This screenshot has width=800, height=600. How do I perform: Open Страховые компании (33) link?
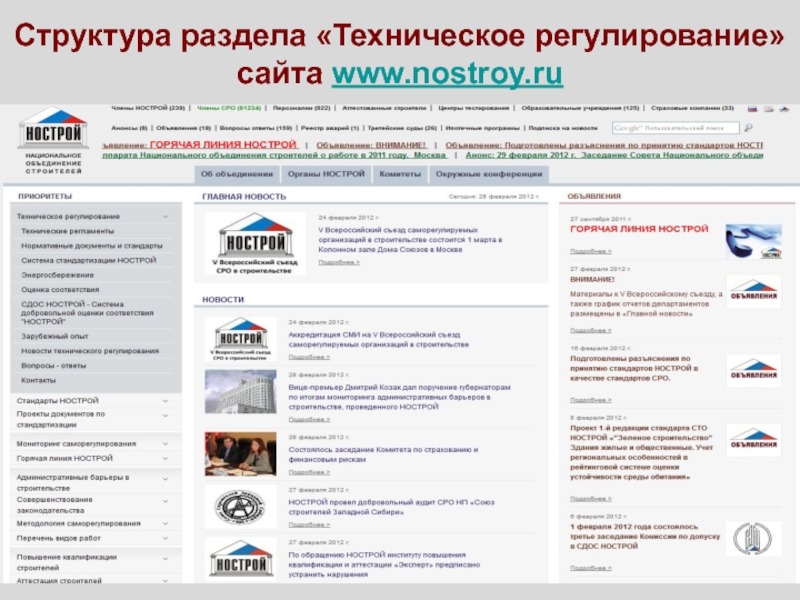[x=692, y=108]
